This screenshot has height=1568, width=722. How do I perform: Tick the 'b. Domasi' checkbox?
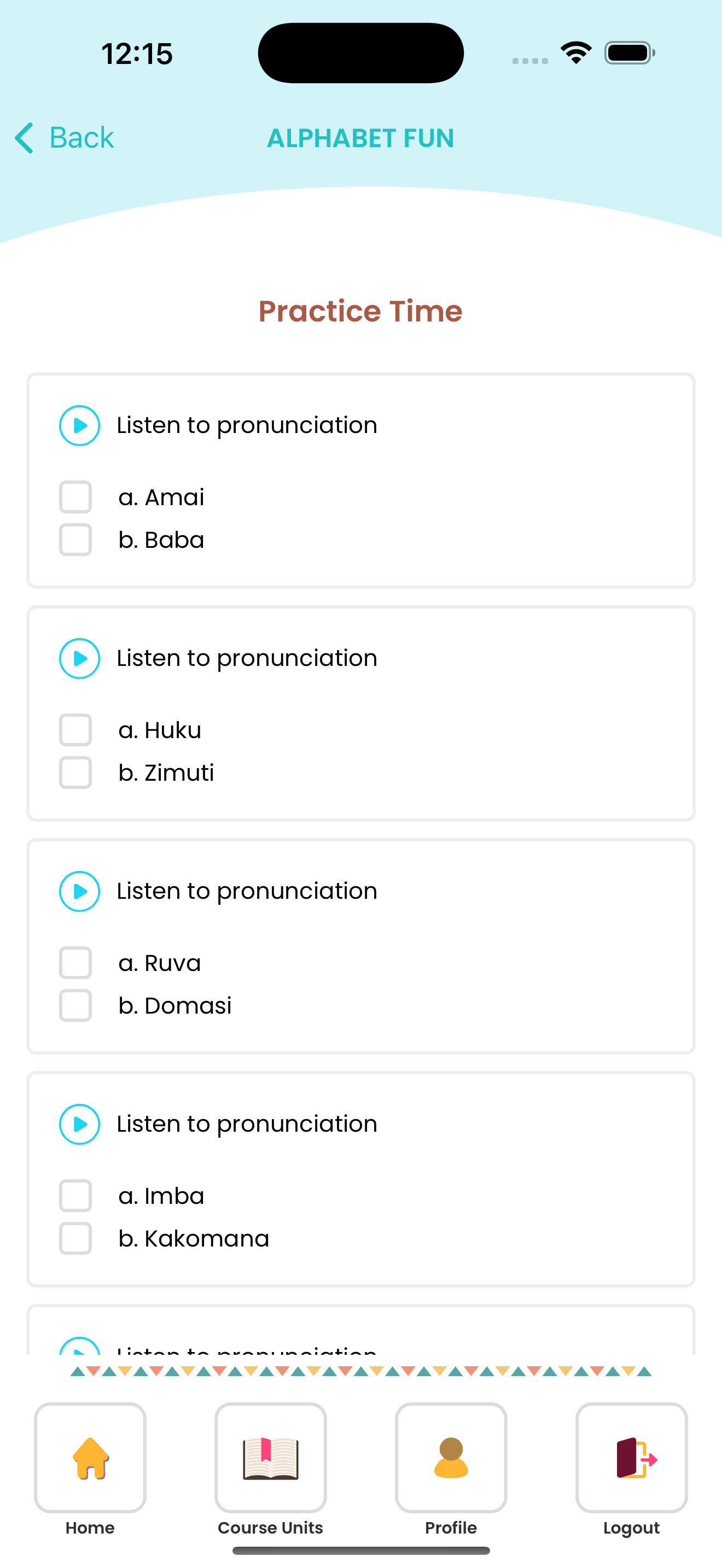[x=75, y=1005]
